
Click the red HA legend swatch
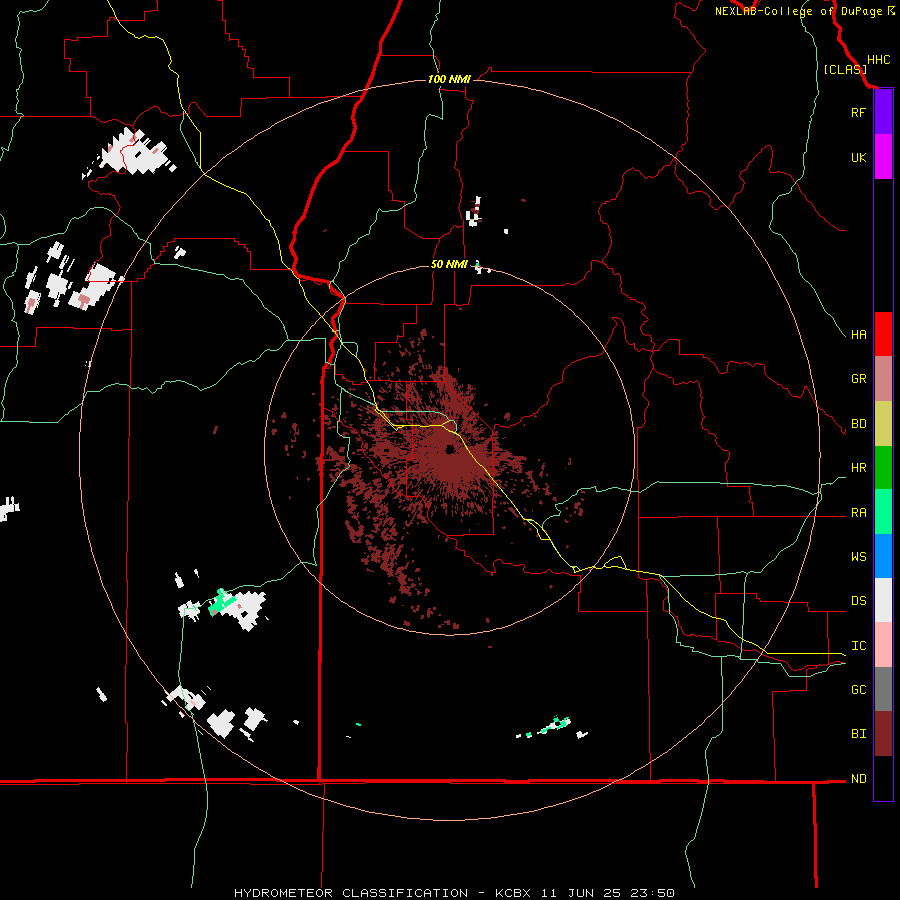point(883,334)
